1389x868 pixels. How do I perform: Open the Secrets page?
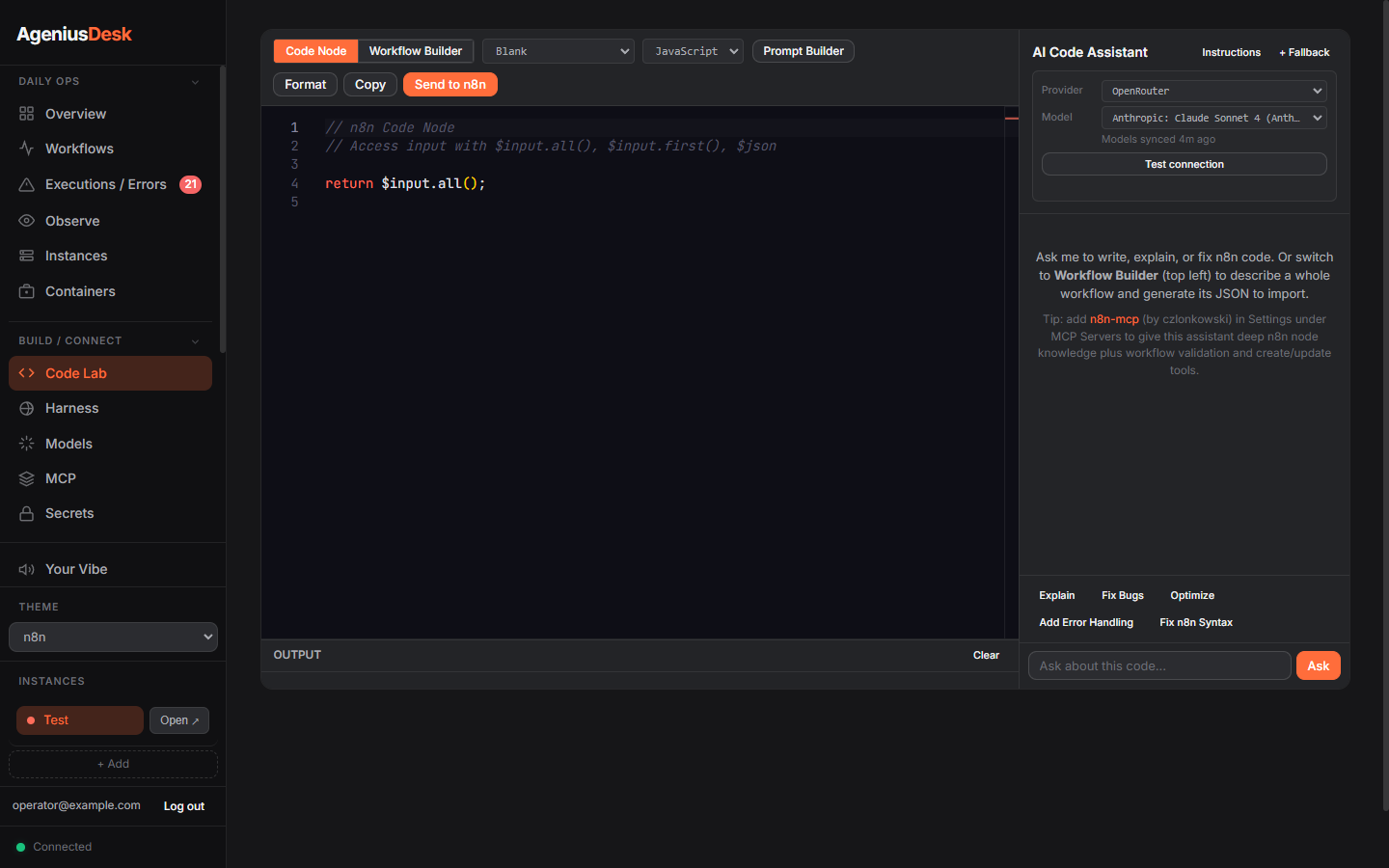pos(110,513)
